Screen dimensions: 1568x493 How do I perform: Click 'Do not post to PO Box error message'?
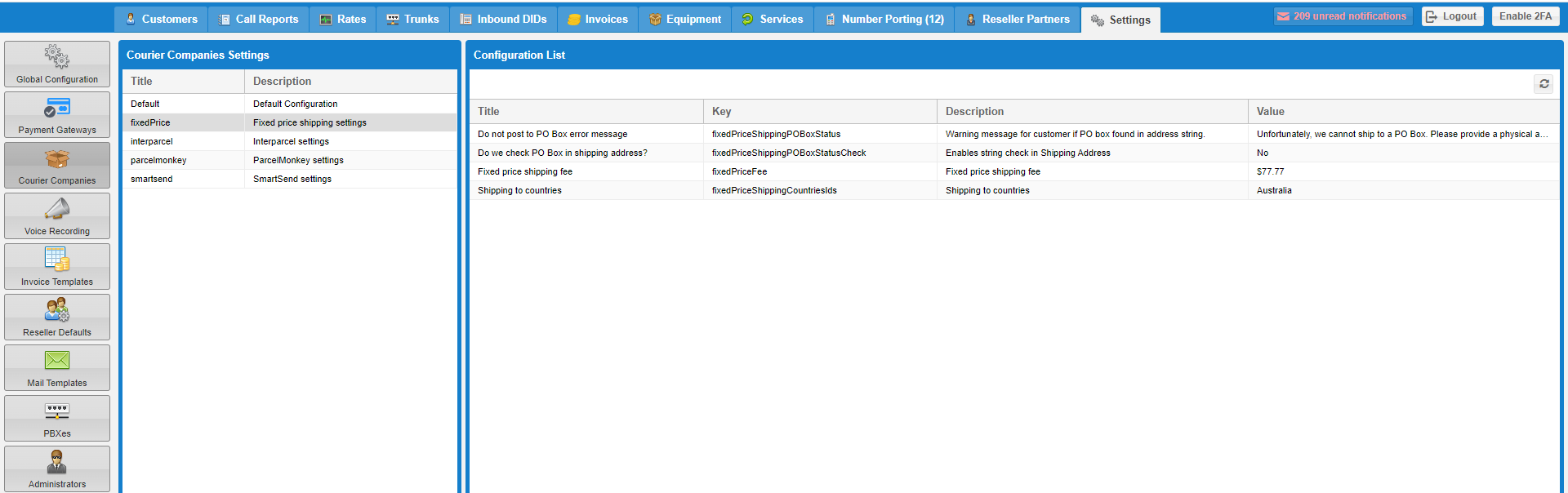553,134
